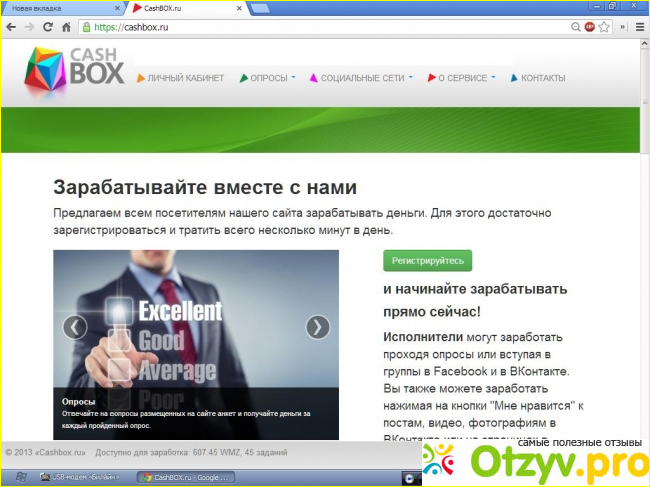Screen dimensions: 650x487
Task: Click the browser back arrow
Action: (x=11, y=27)
